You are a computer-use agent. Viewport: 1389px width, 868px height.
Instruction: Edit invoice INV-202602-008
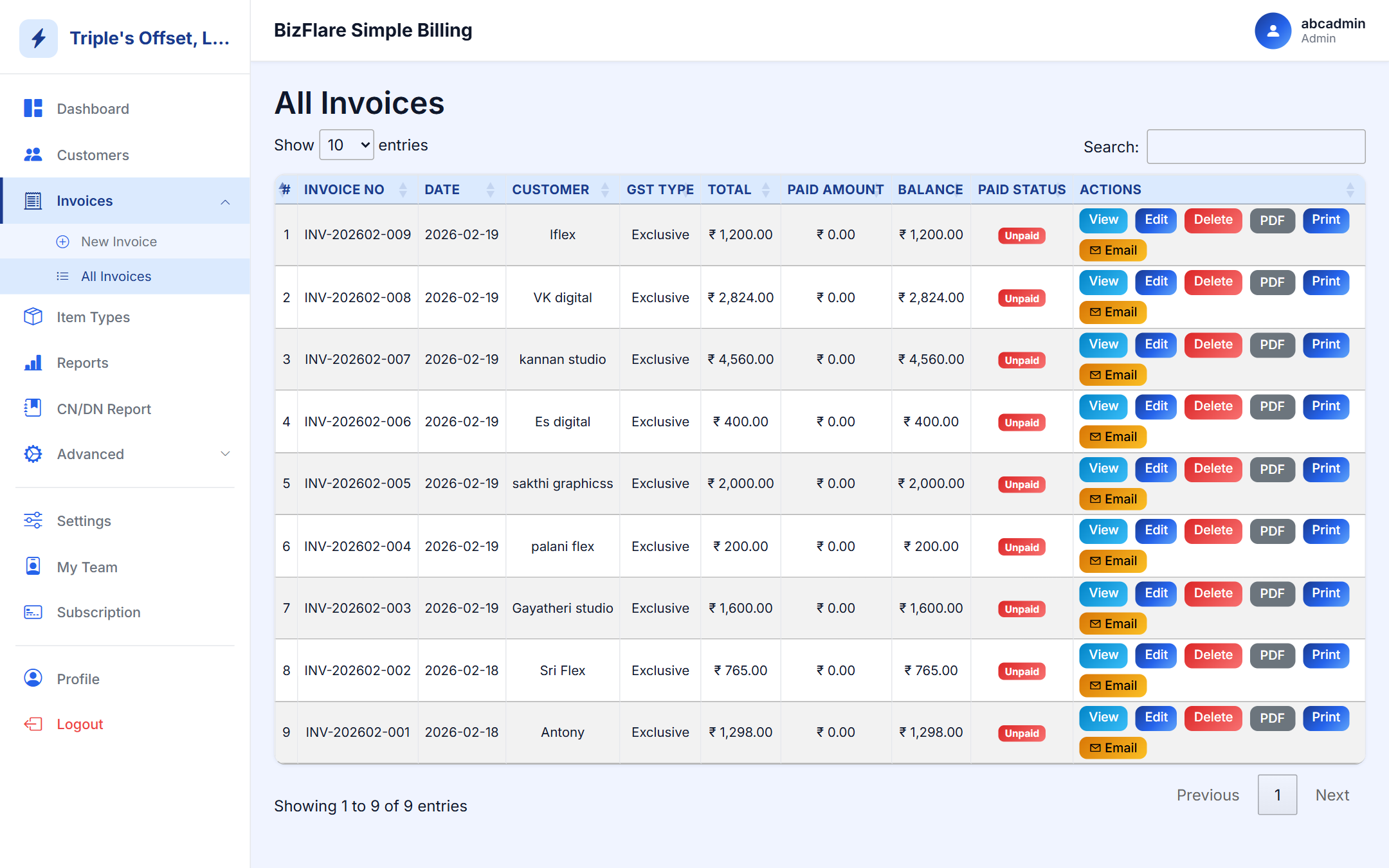pos(1156,282)
